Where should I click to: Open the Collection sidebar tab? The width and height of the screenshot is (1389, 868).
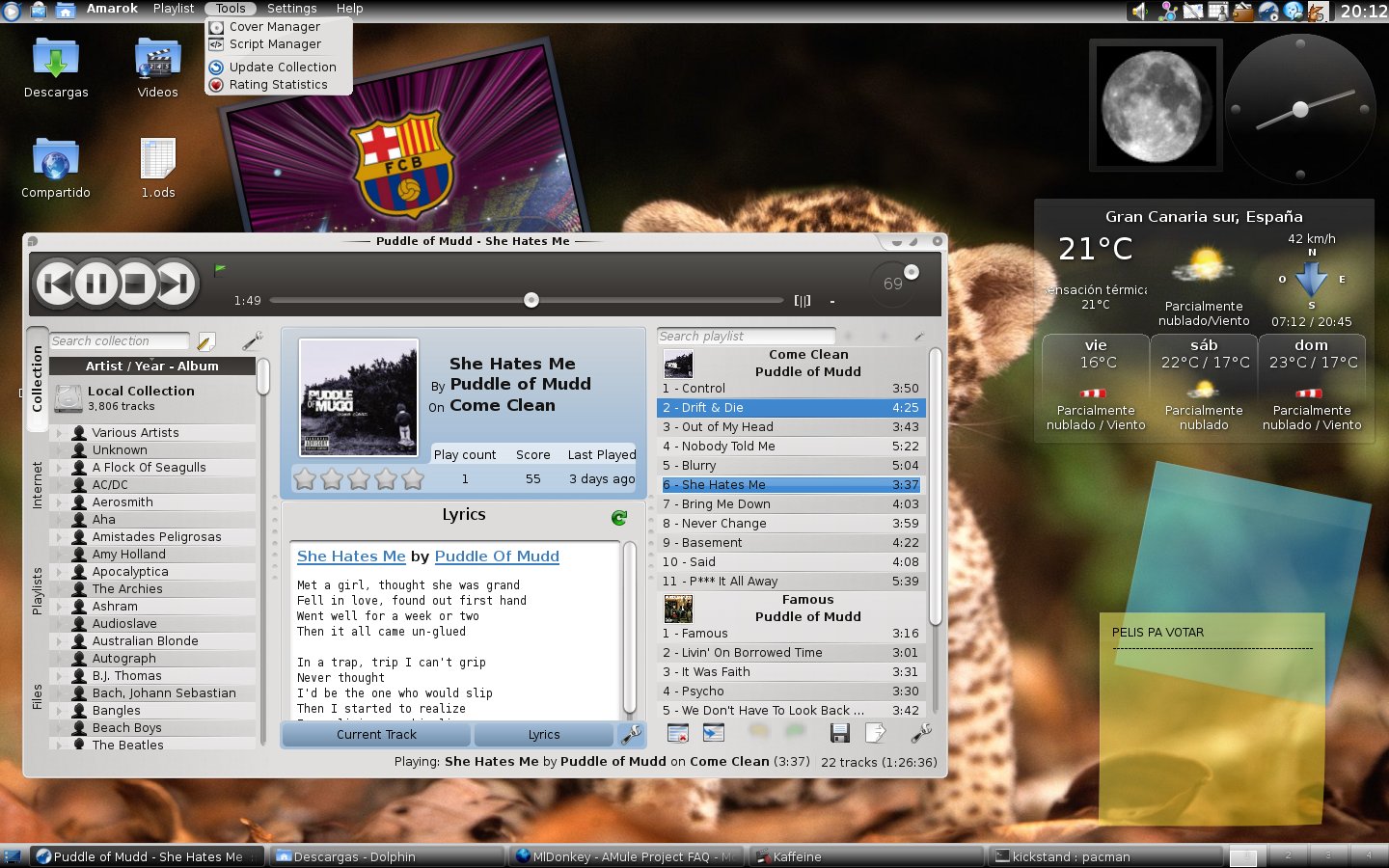coord(37,379)
